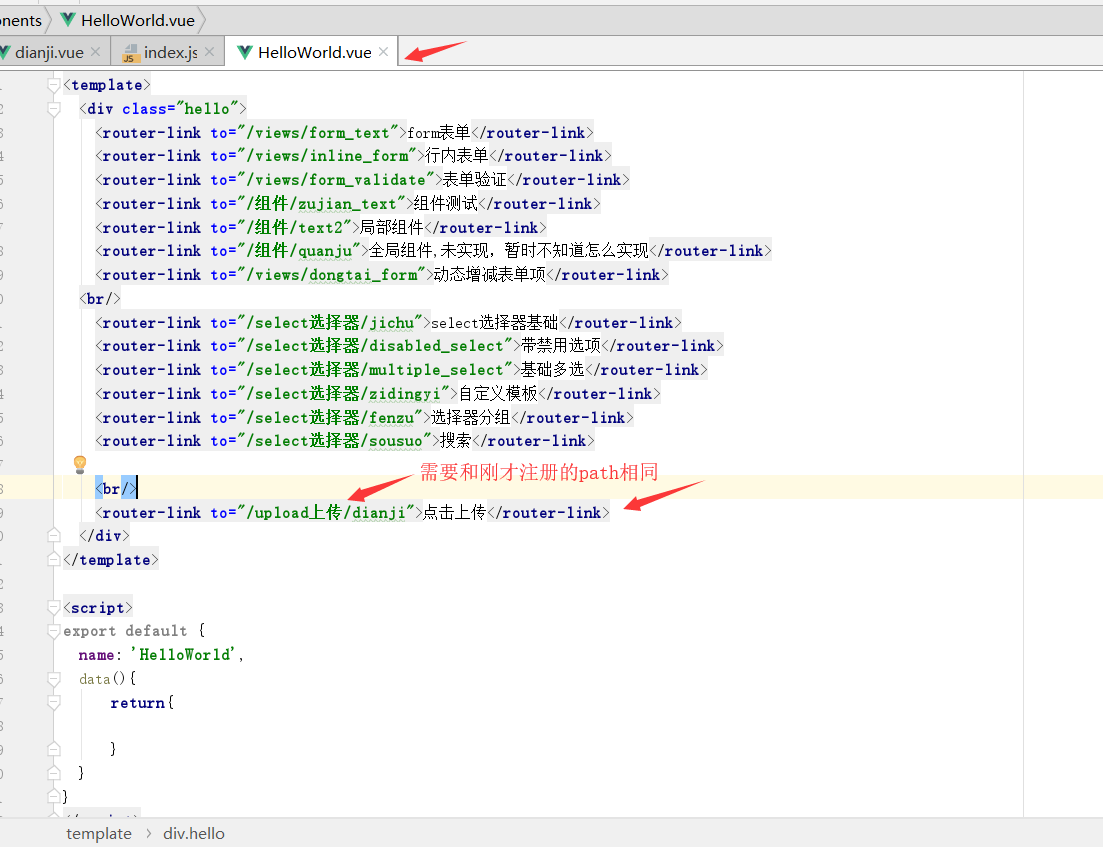
Task: Click the Vue logo on dianji.vue tab
Action: [8, 49]
